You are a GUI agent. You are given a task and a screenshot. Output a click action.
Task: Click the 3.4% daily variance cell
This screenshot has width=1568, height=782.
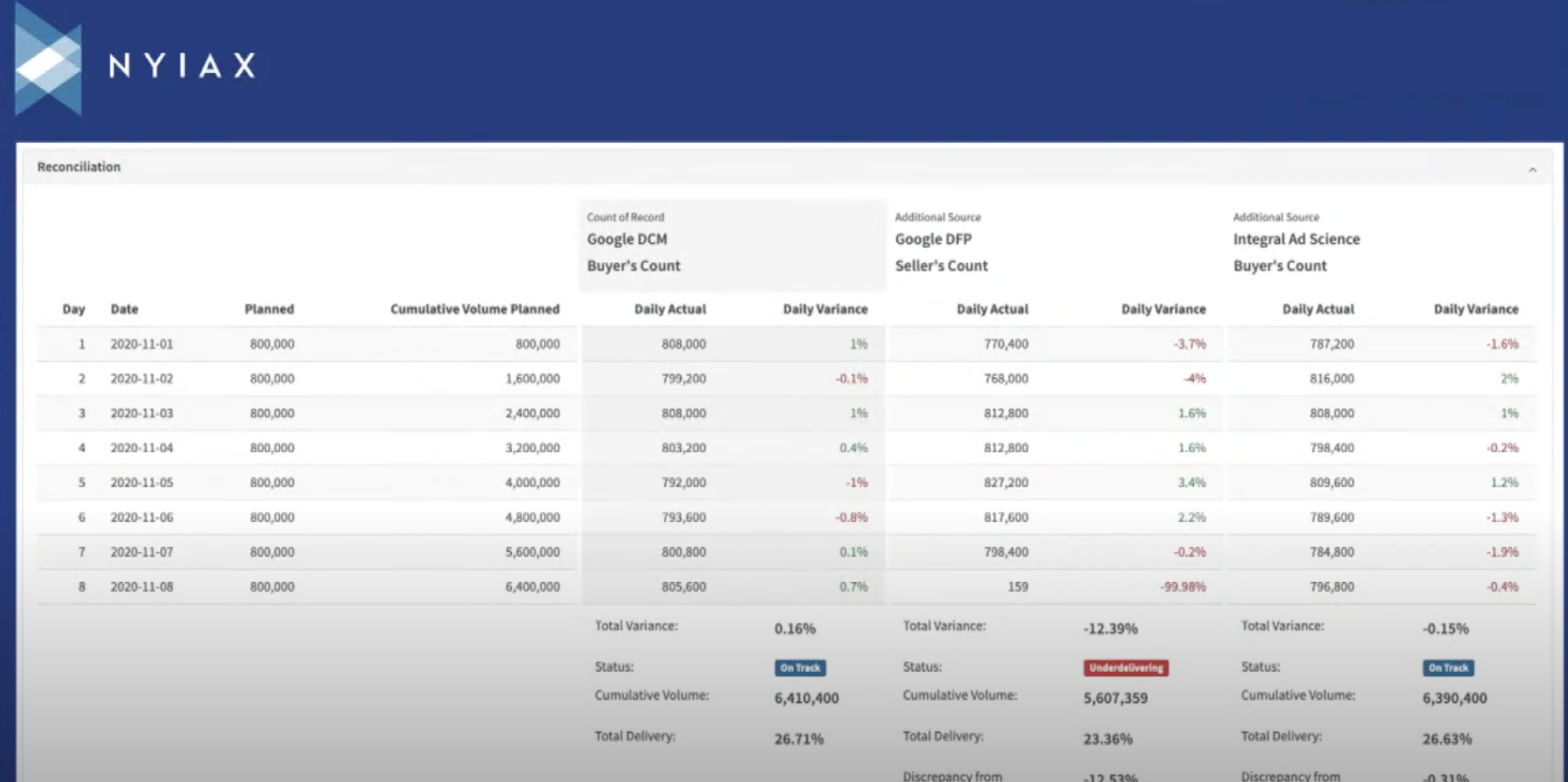[x=1192, y=483]
